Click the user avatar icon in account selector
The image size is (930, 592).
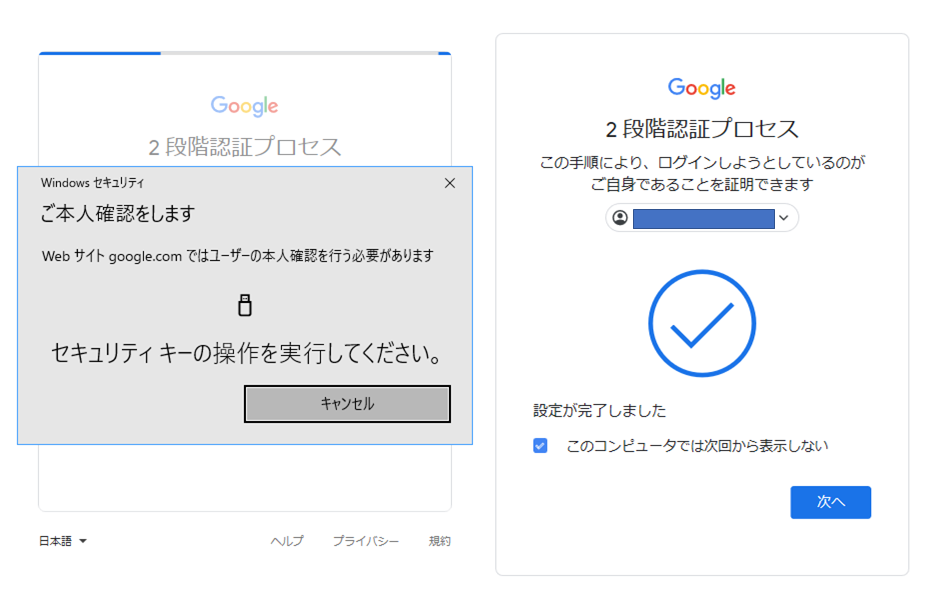coord(620,218)
